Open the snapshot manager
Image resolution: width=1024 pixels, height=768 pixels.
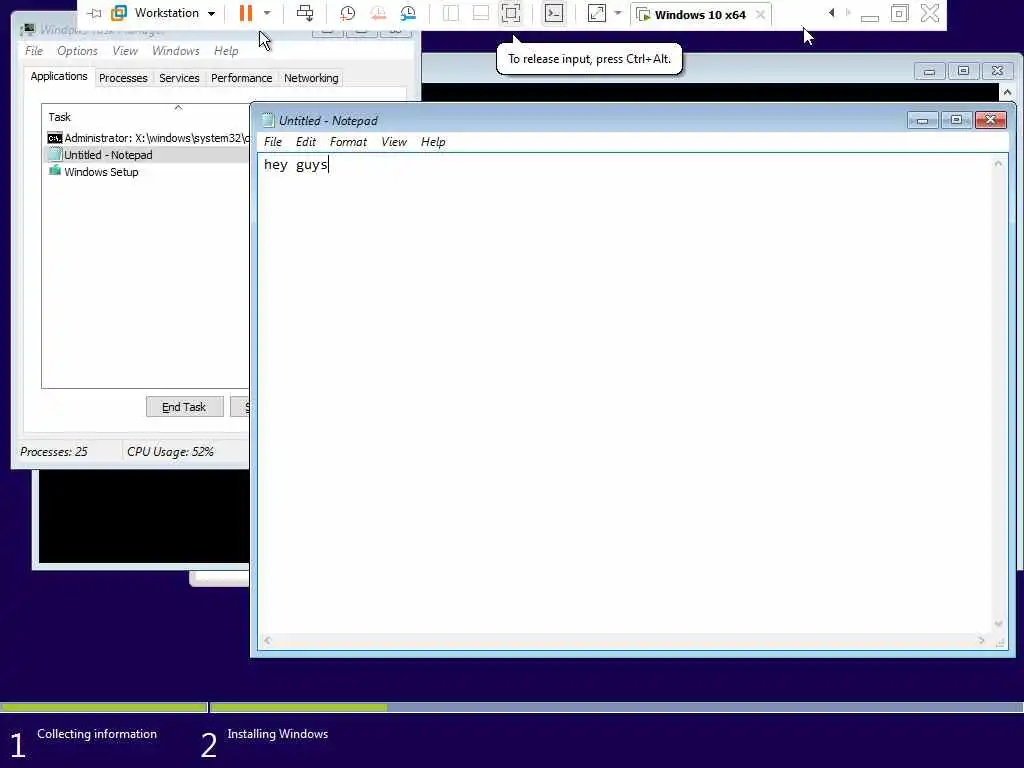tap(408, 13)
